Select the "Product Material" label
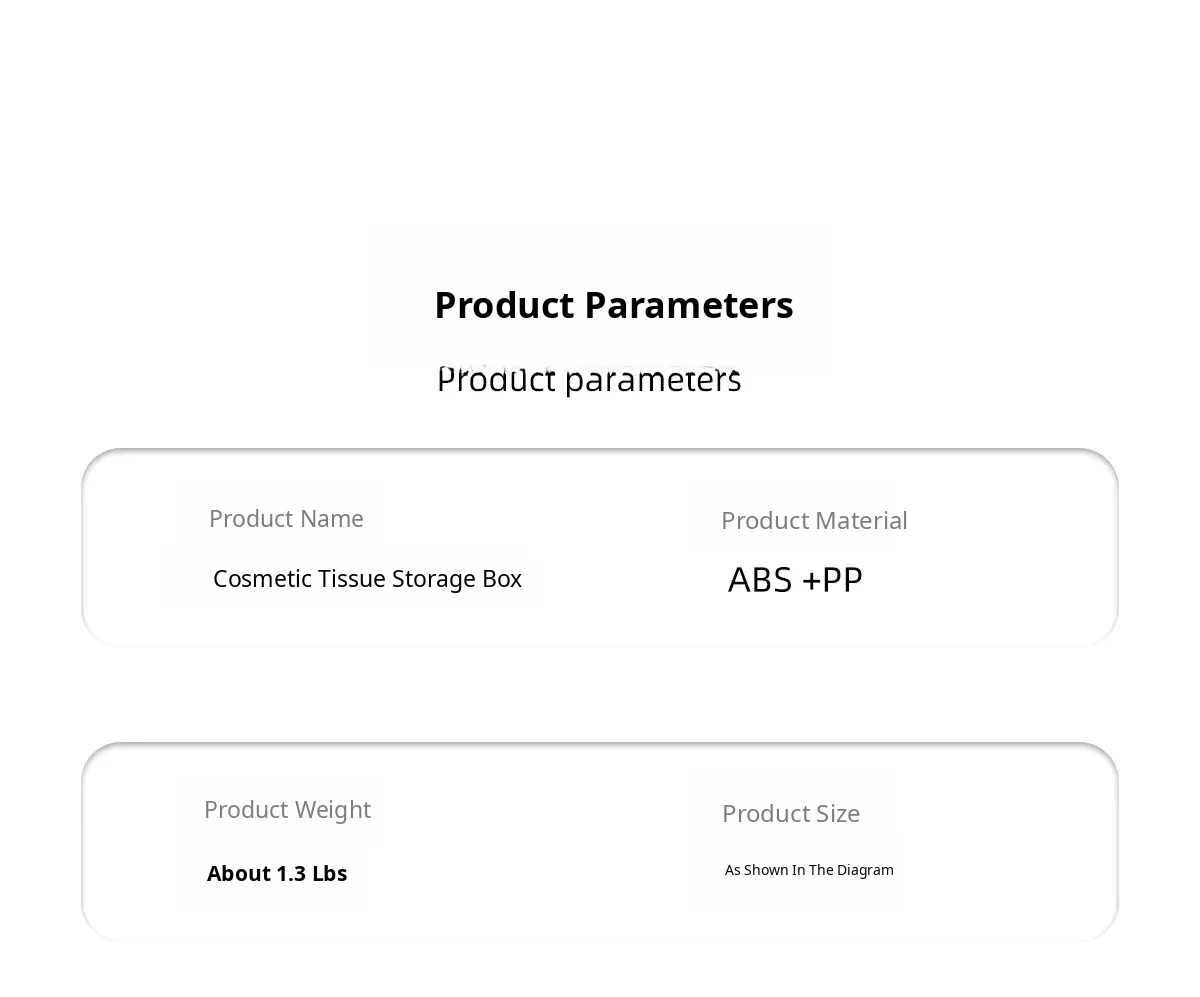This screenshot has width=1200, height=997. coord(814,520)
